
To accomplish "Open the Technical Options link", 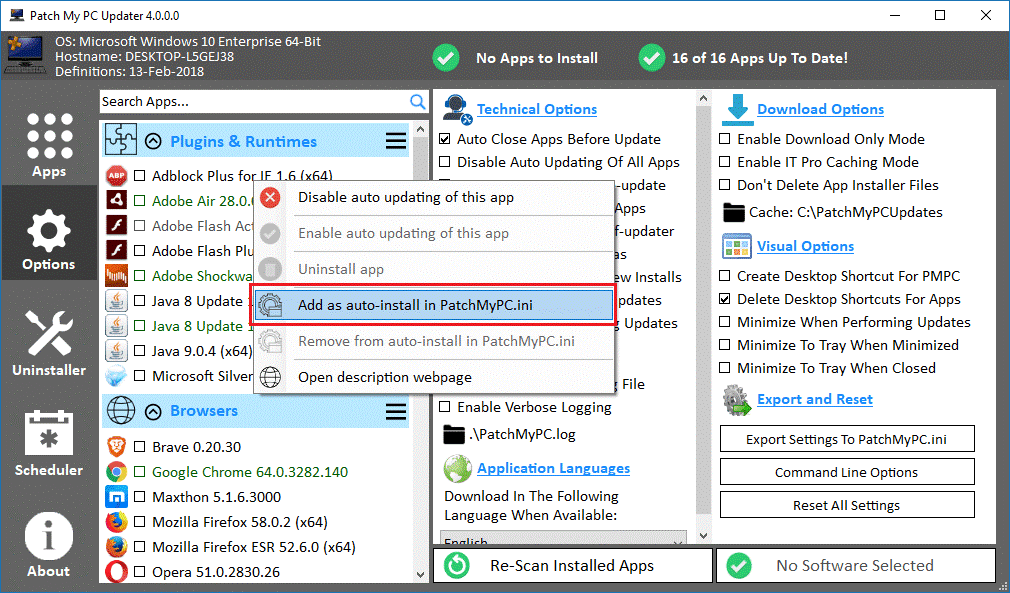I will pos(537,109).
